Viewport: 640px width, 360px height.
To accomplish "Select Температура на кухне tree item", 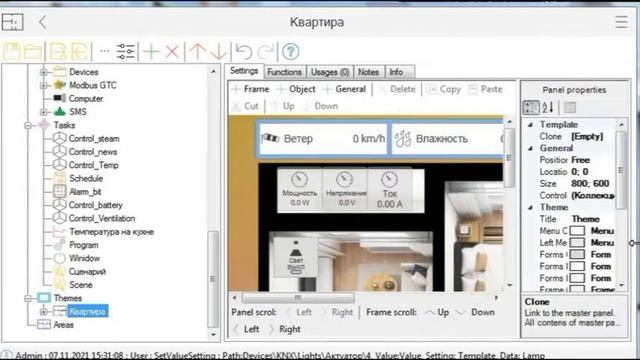I will (x=111, y=232).
